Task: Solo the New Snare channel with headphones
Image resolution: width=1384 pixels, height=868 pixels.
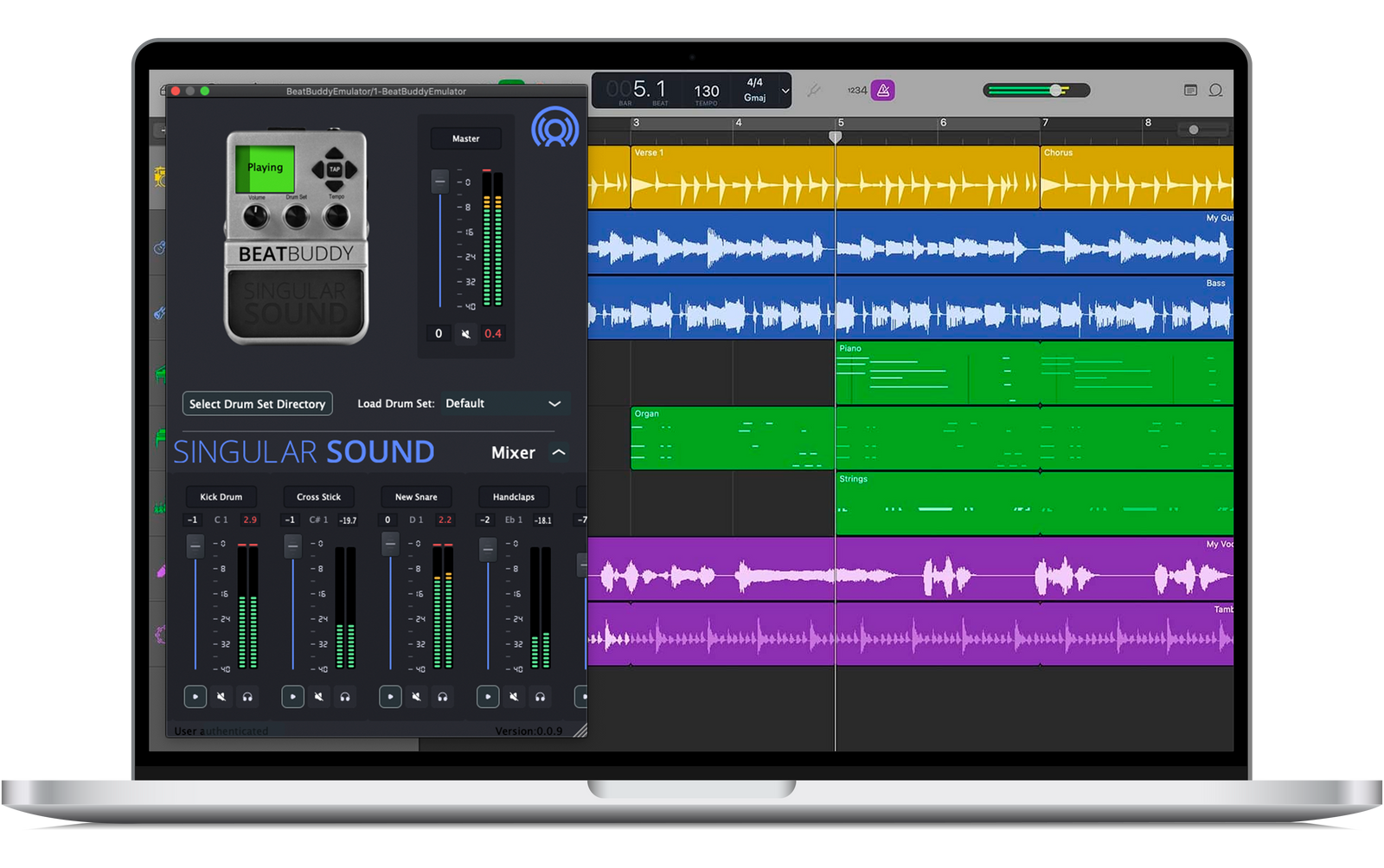Action: pos(442,697)
